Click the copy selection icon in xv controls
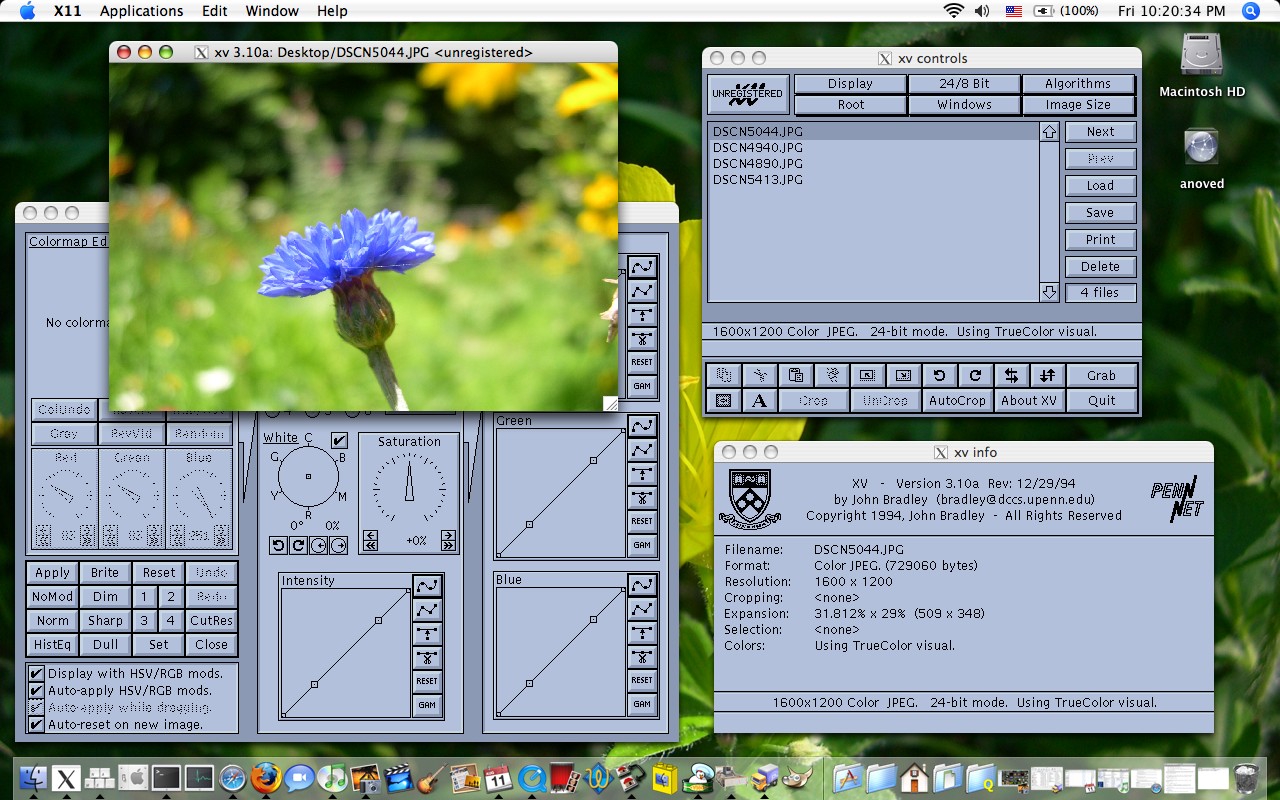This screenshot has height=800, width=1280. (x=723, y=375)
